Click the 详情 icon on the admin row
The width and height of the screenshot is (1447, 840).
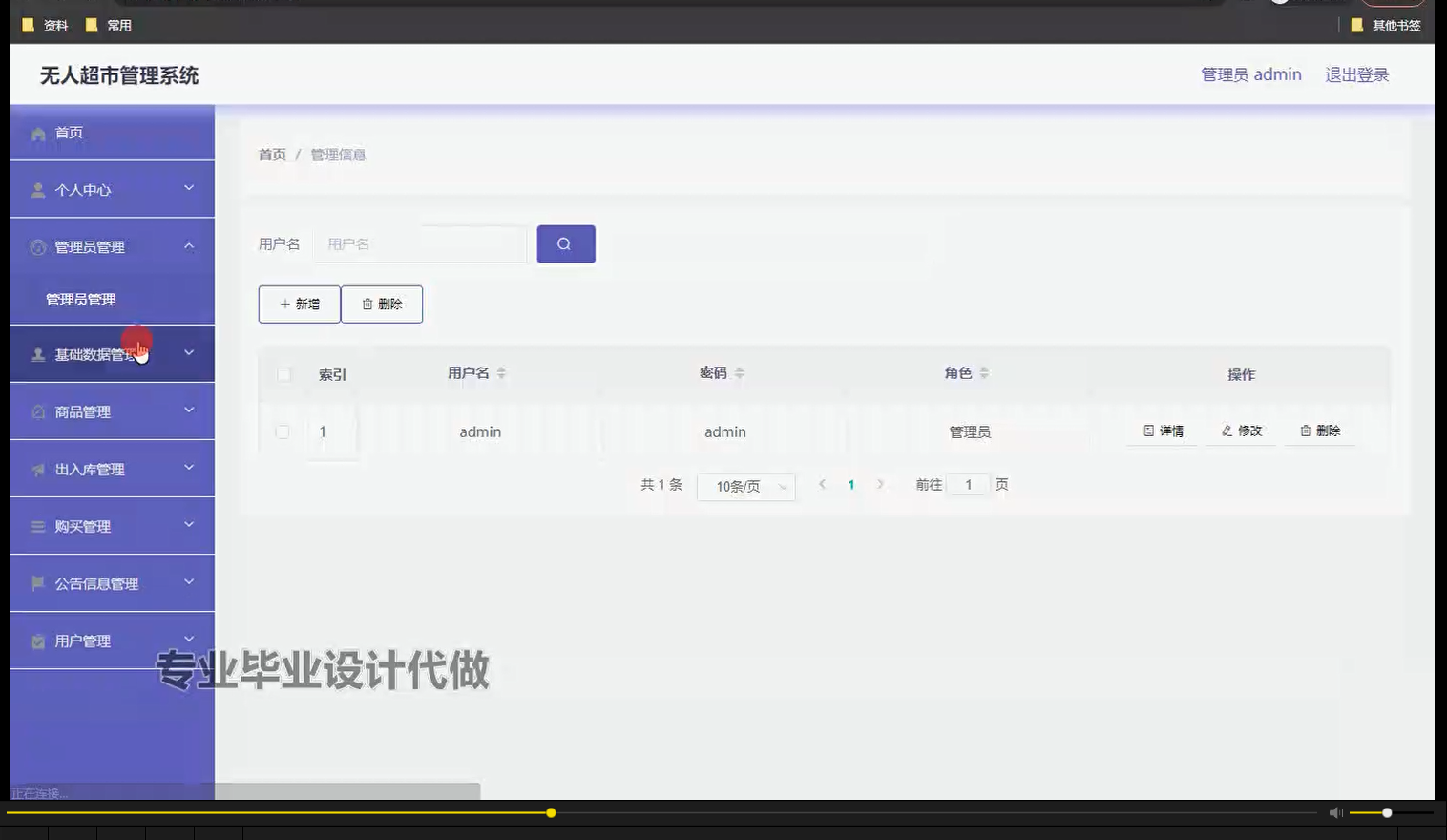click(x=1148, y=430)
